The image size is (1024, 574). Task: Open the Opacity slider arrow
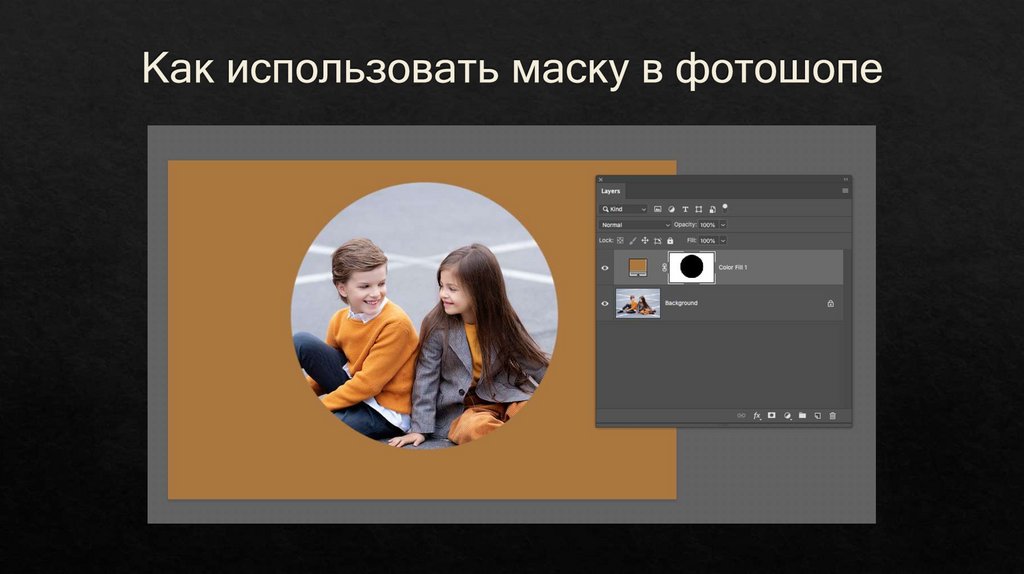pyautogui.click(x=723, y=225)
